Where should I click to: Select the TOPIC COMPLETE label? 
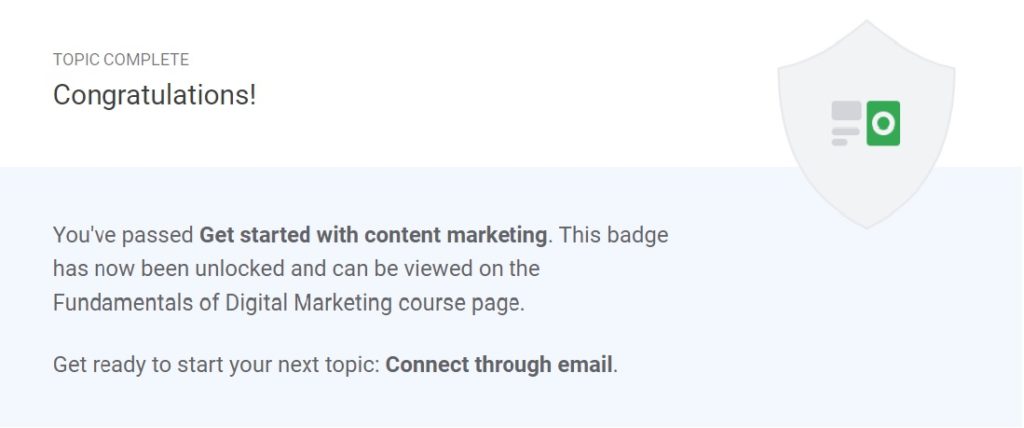tap(121, 60)
